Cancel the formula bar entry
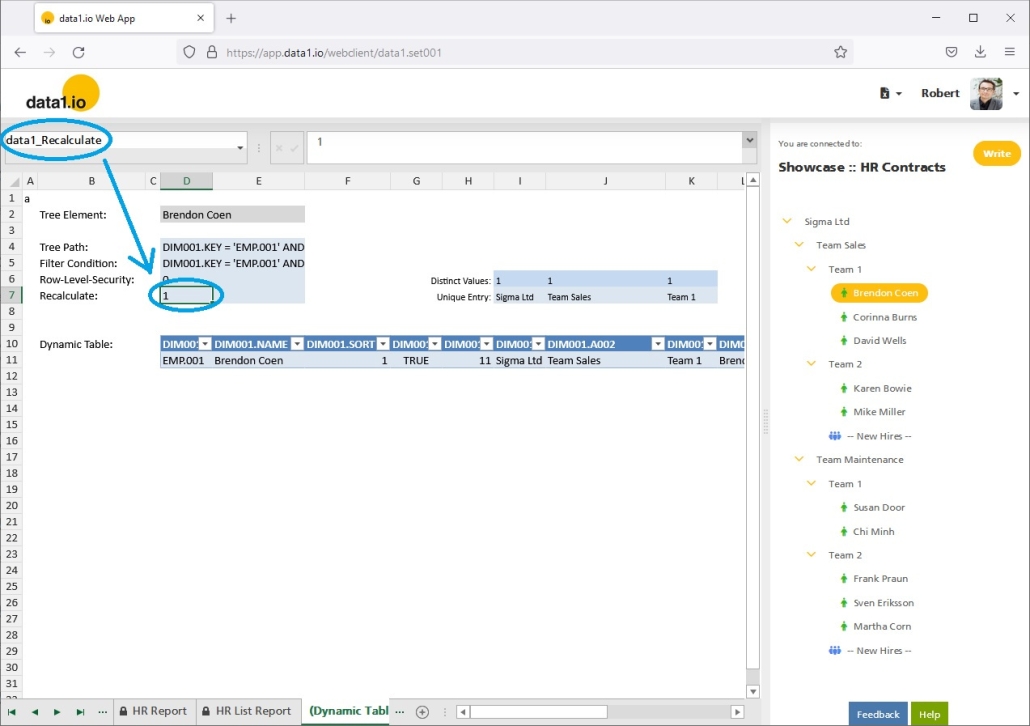This screenshot has height=726, width=1030. tap(279, 148)
